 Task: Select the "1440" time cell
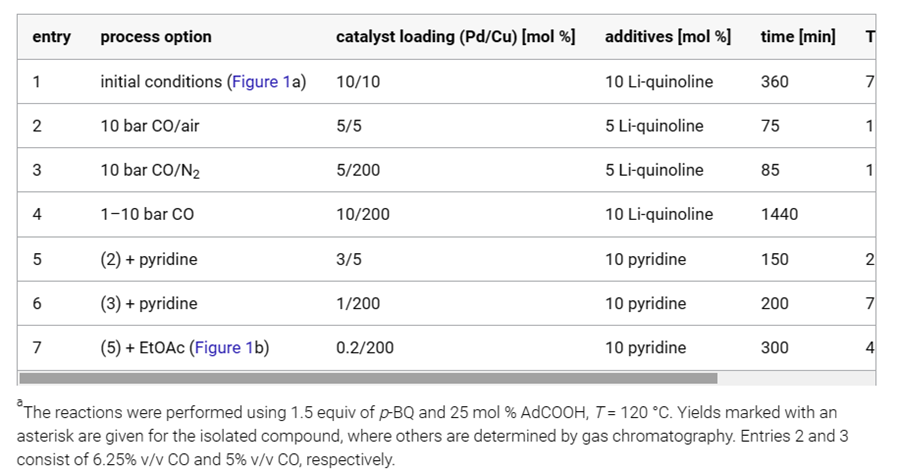pos(779,214)
